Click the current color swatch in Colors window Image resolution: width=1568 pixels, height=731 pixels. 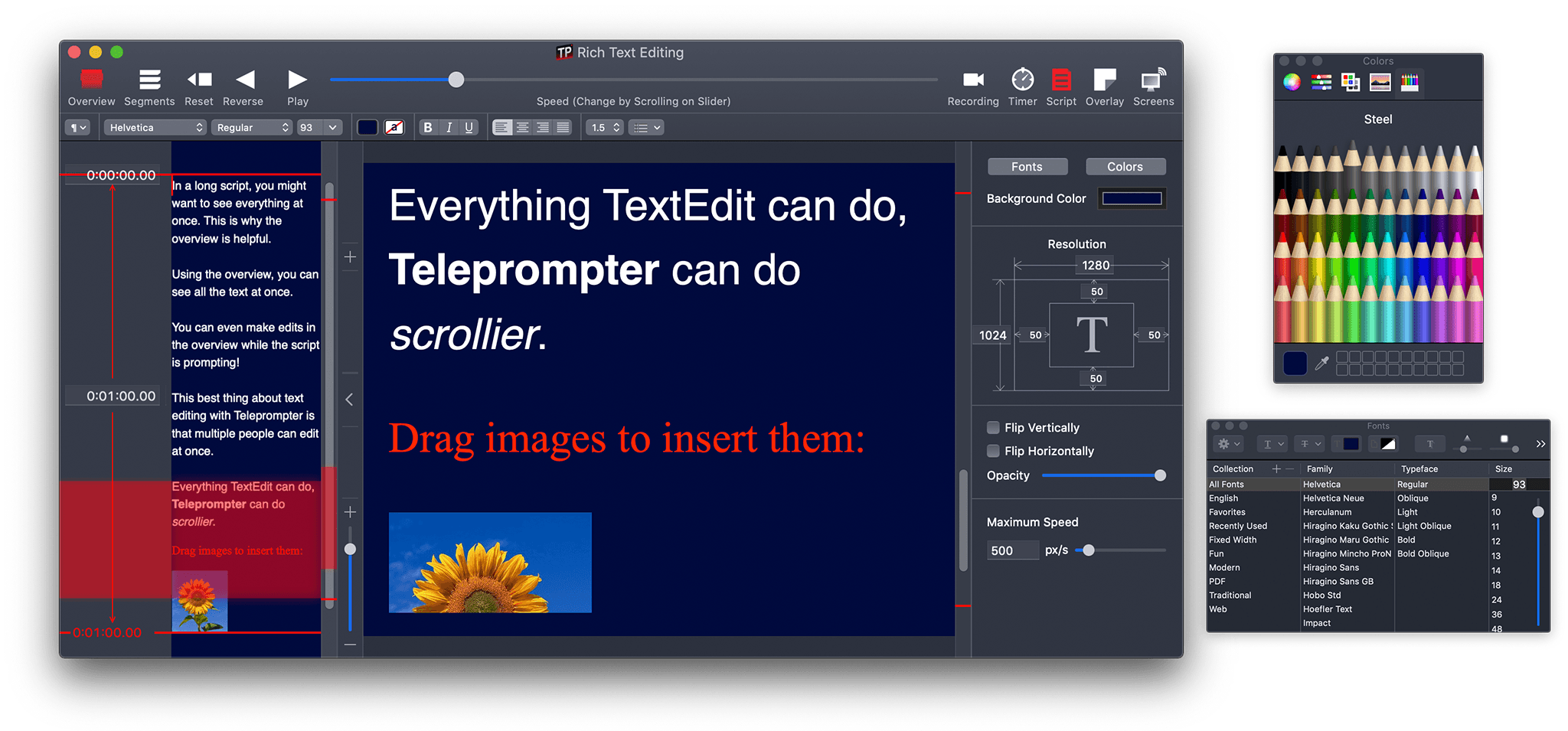tap(1295, 364)
